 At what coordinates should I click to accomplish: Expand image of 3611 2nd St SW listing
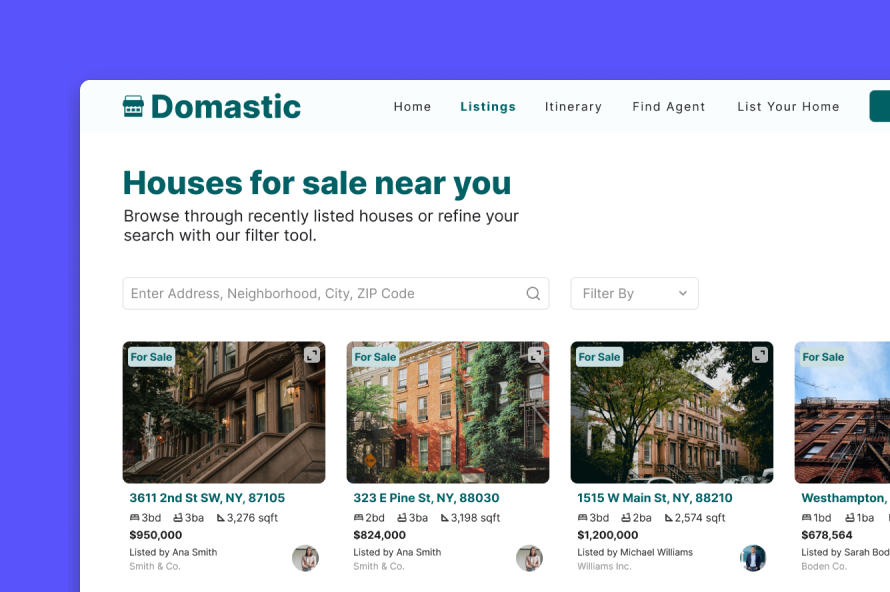pyautogui.click(x=312, y=355)
